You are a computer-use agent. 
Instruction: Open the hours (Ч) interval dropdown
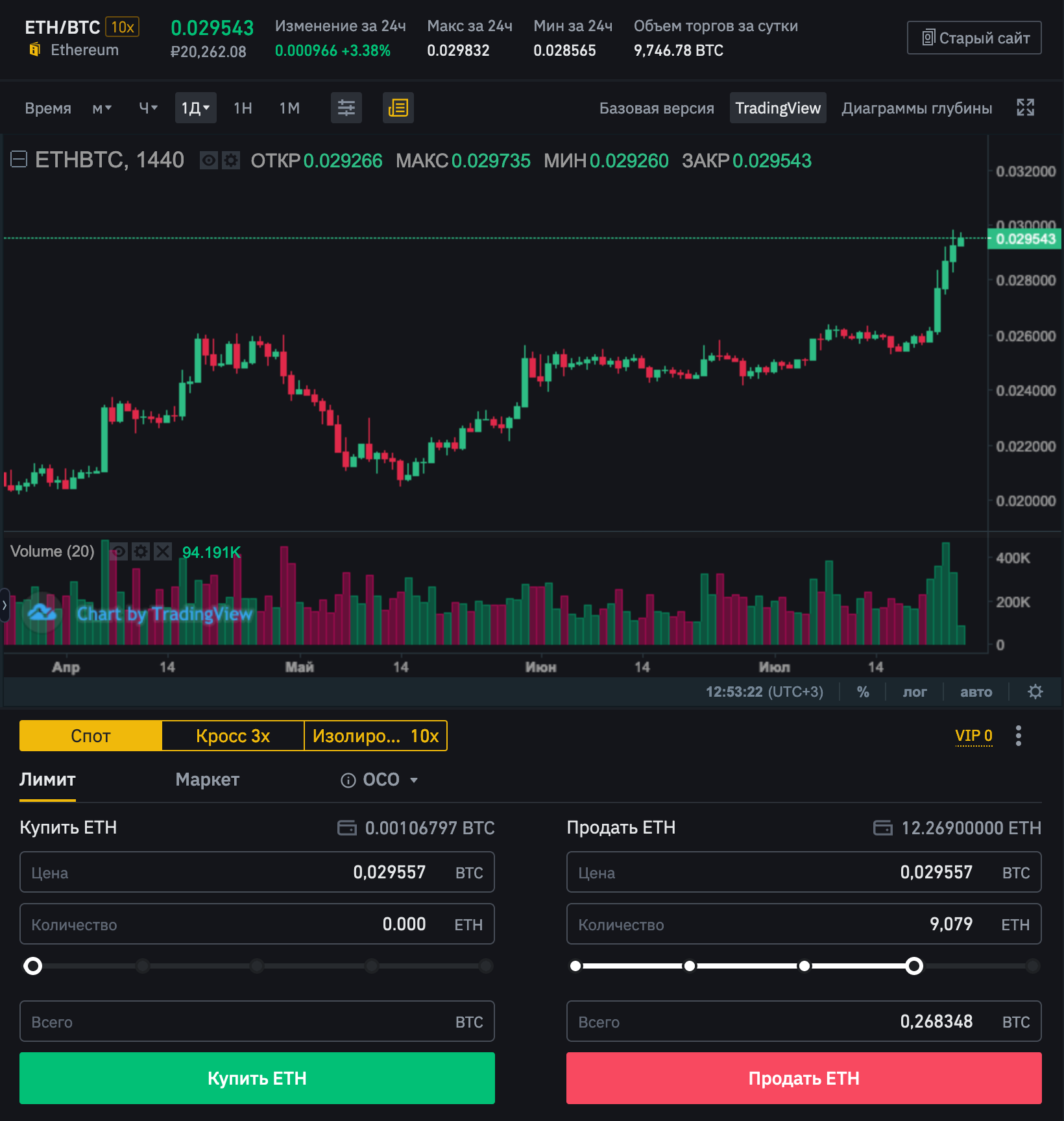click(149, 108)
